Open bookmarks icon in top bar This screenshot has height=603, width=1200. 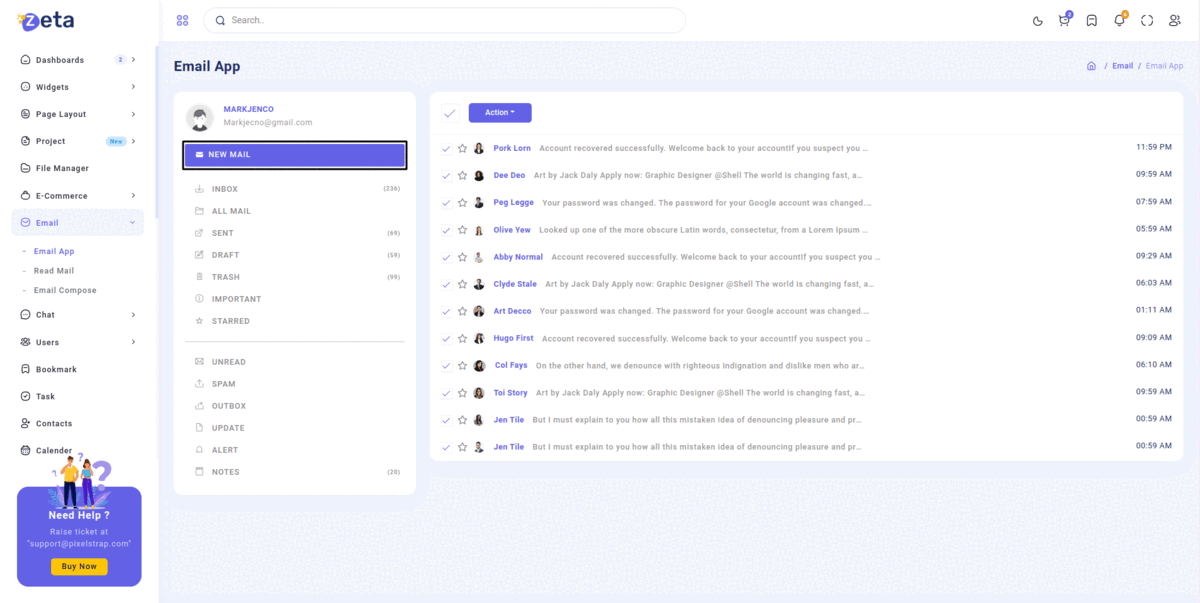[1091, 21]
